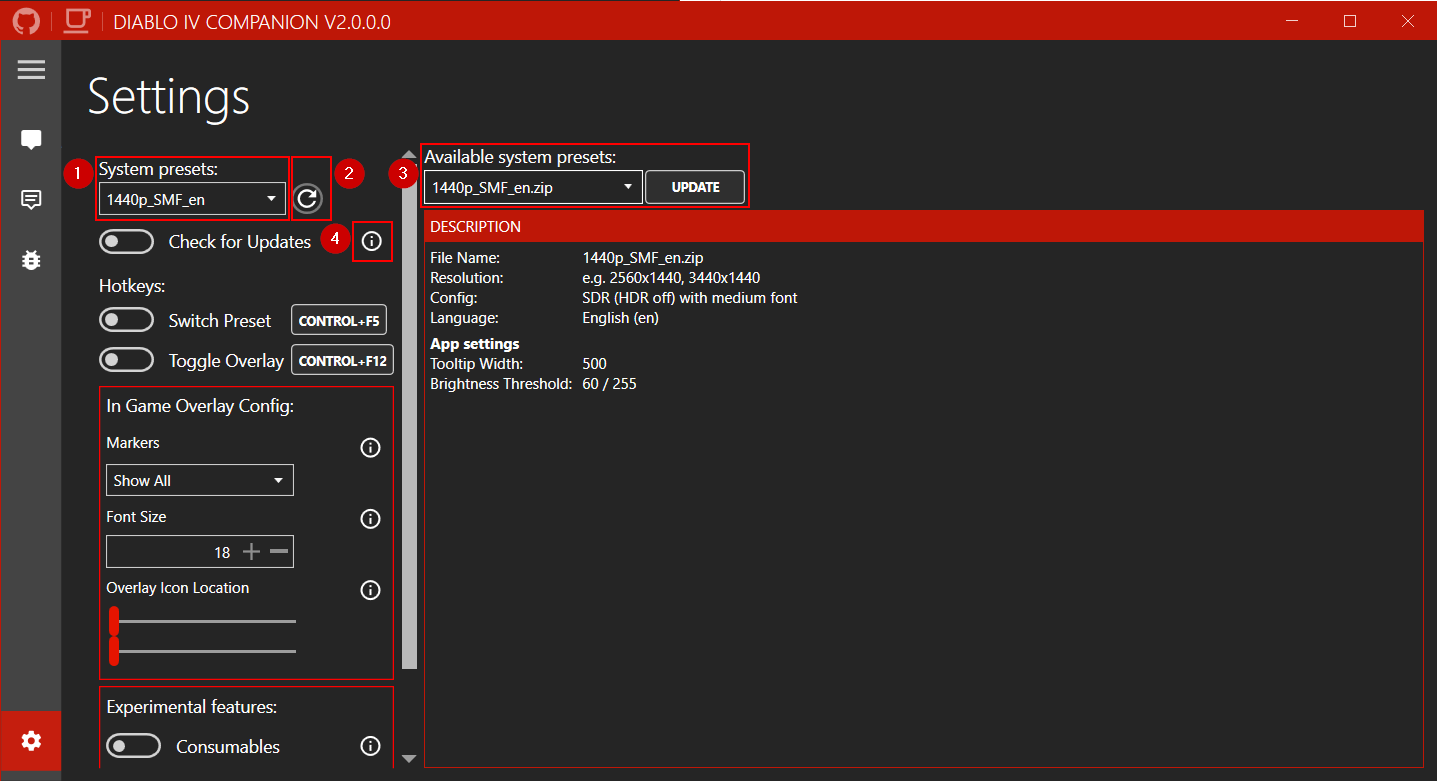This screenshot has width=1437, height=781.
Task: Open the bug debug sidebar page
Action: (31, 260)
